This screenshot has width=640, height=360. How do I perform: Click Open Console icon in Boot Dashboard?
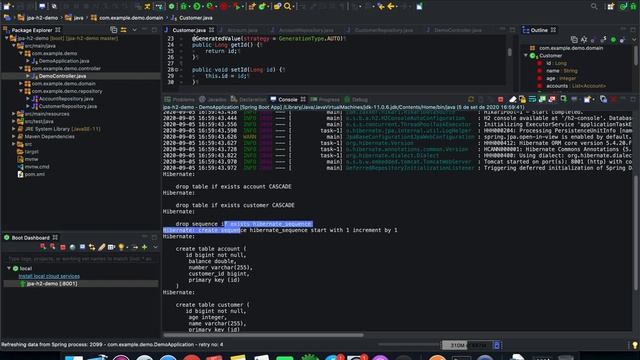(82, 247)
